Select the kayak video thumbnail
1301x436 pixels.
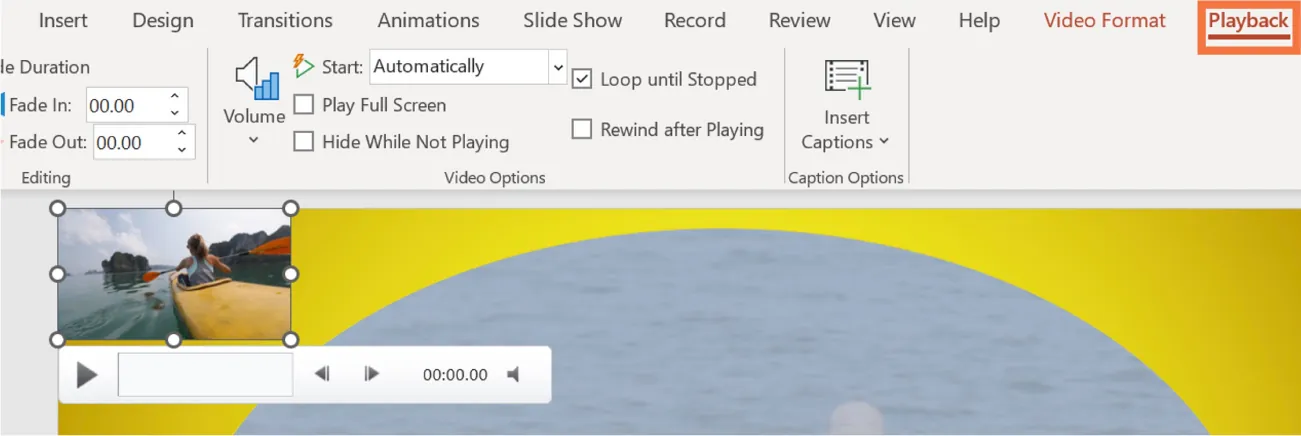174,274
